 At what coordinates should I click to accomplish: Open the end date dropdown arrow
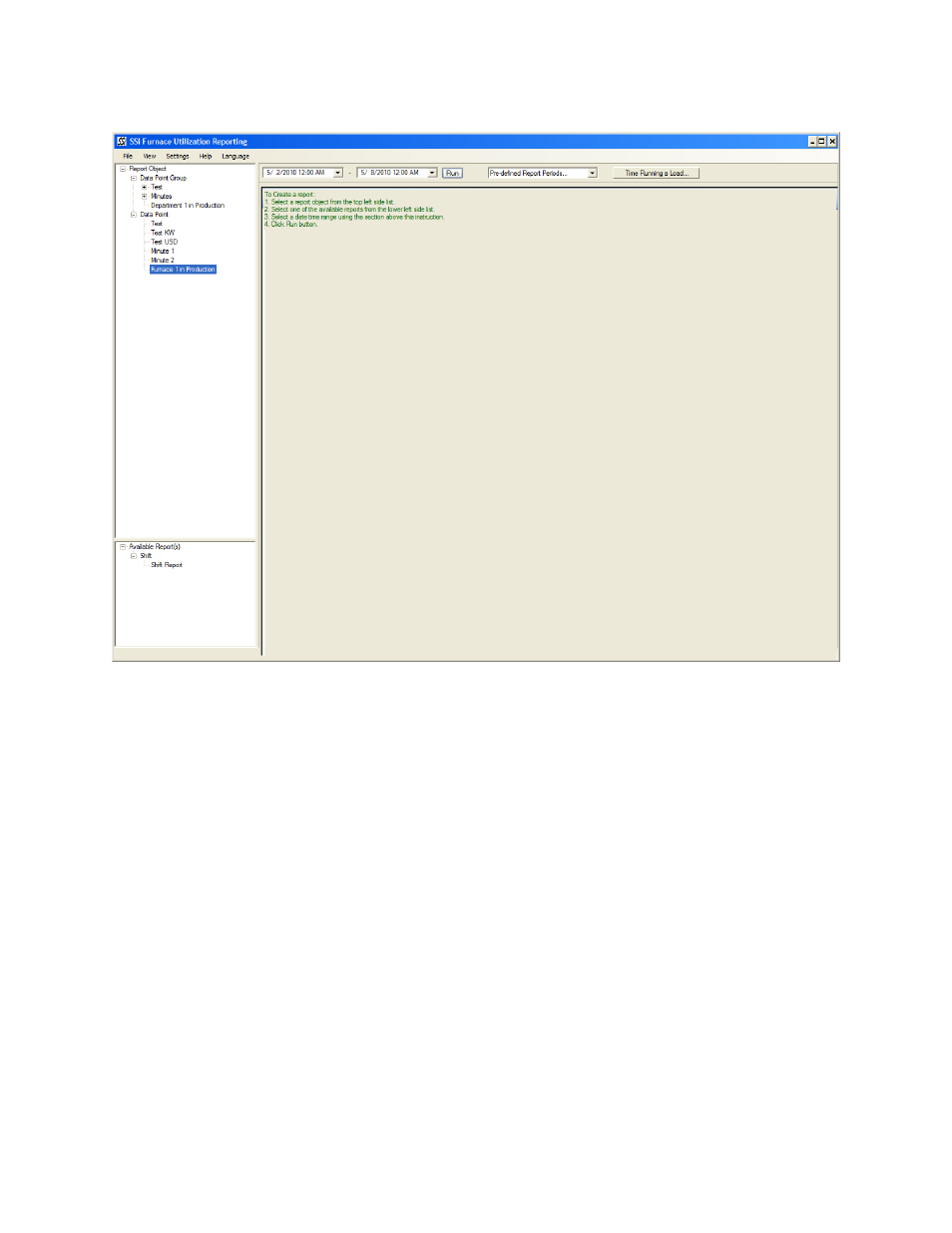point(432,173)
